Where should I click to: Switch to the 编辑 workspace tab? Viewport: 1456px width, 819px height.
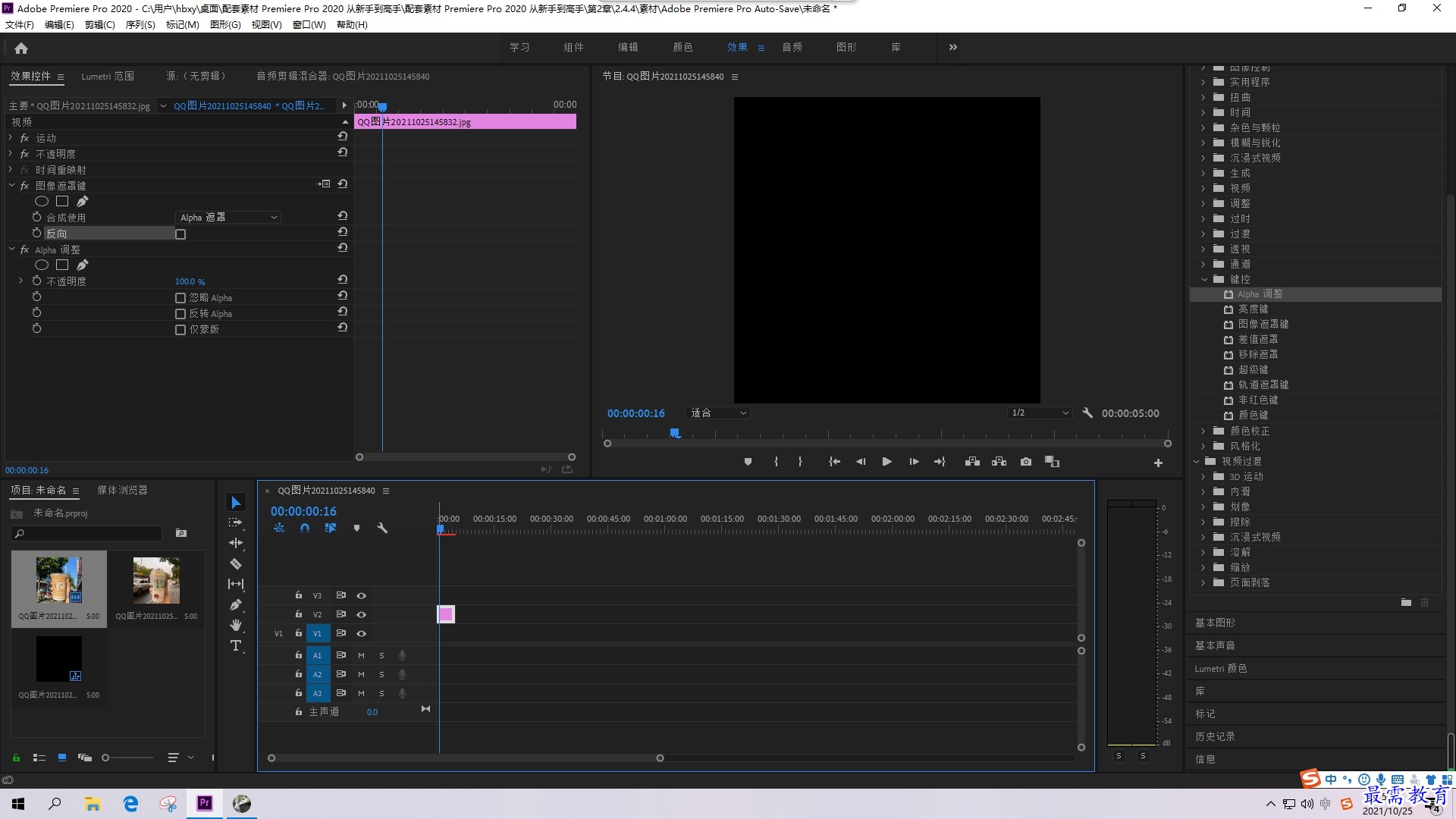click(628, 47)
